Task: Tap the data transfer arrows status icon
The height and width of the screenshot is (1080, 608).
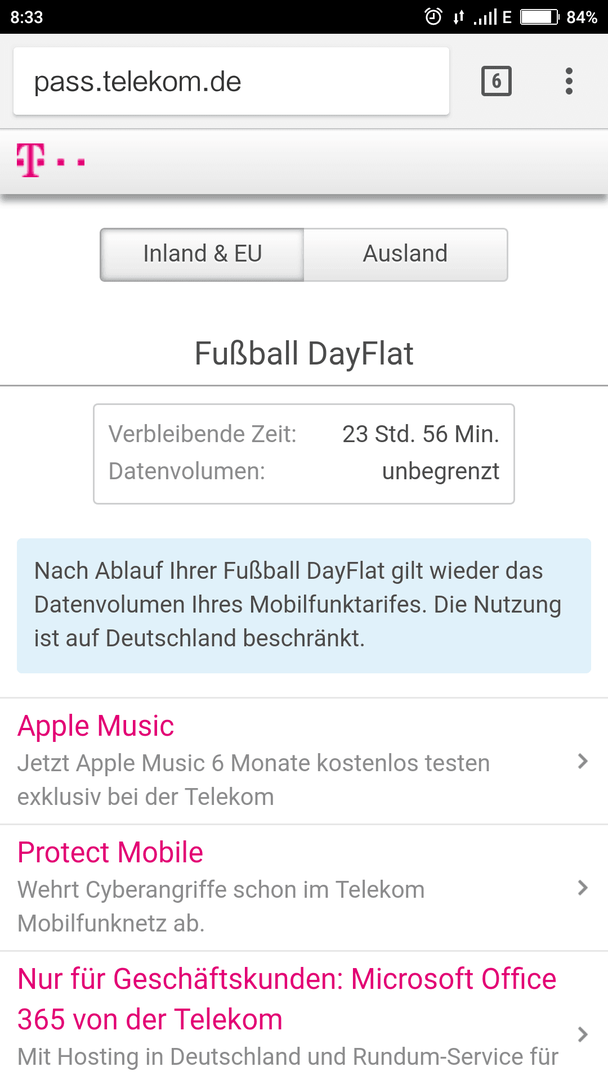Action: pyautogui.click(x=459, y=17)
